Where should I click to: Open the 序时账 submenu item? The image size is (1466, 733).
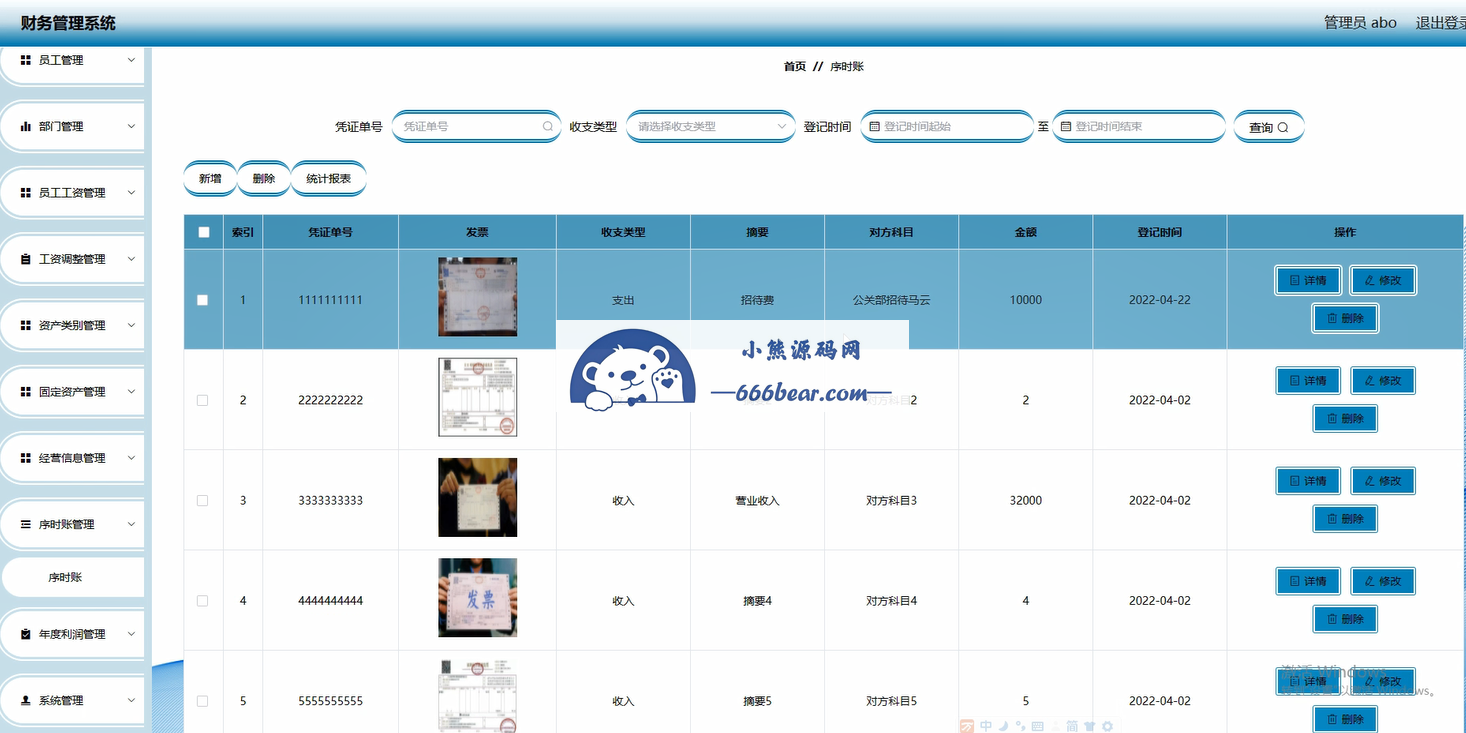[66, 578]
